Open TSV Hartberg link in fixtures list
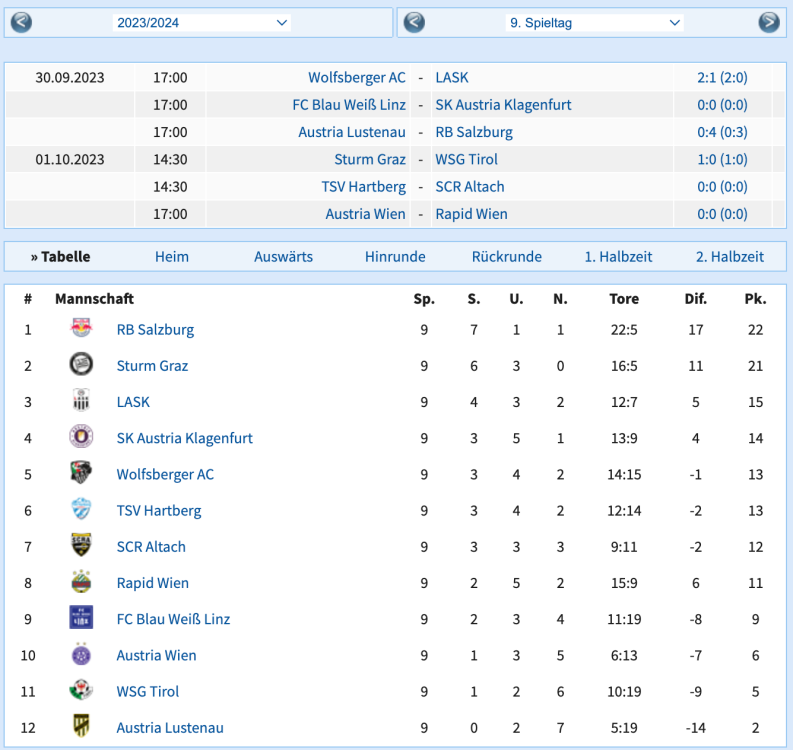Image resolution: width=793 pixels, height=750 pixels. click(363, 187)
